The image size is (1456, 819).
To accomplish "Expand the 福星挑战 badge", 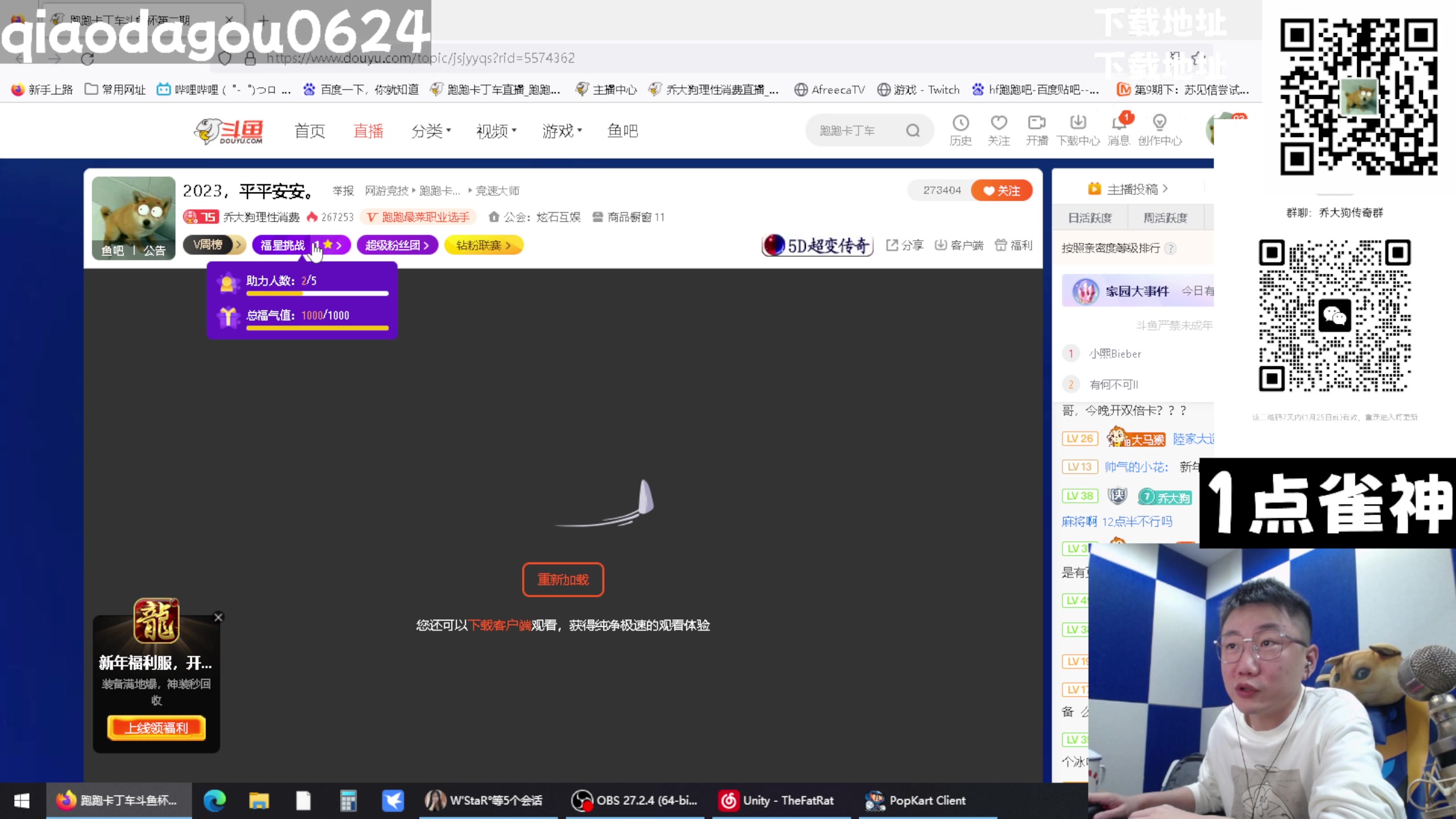I will tap(301, 245).
